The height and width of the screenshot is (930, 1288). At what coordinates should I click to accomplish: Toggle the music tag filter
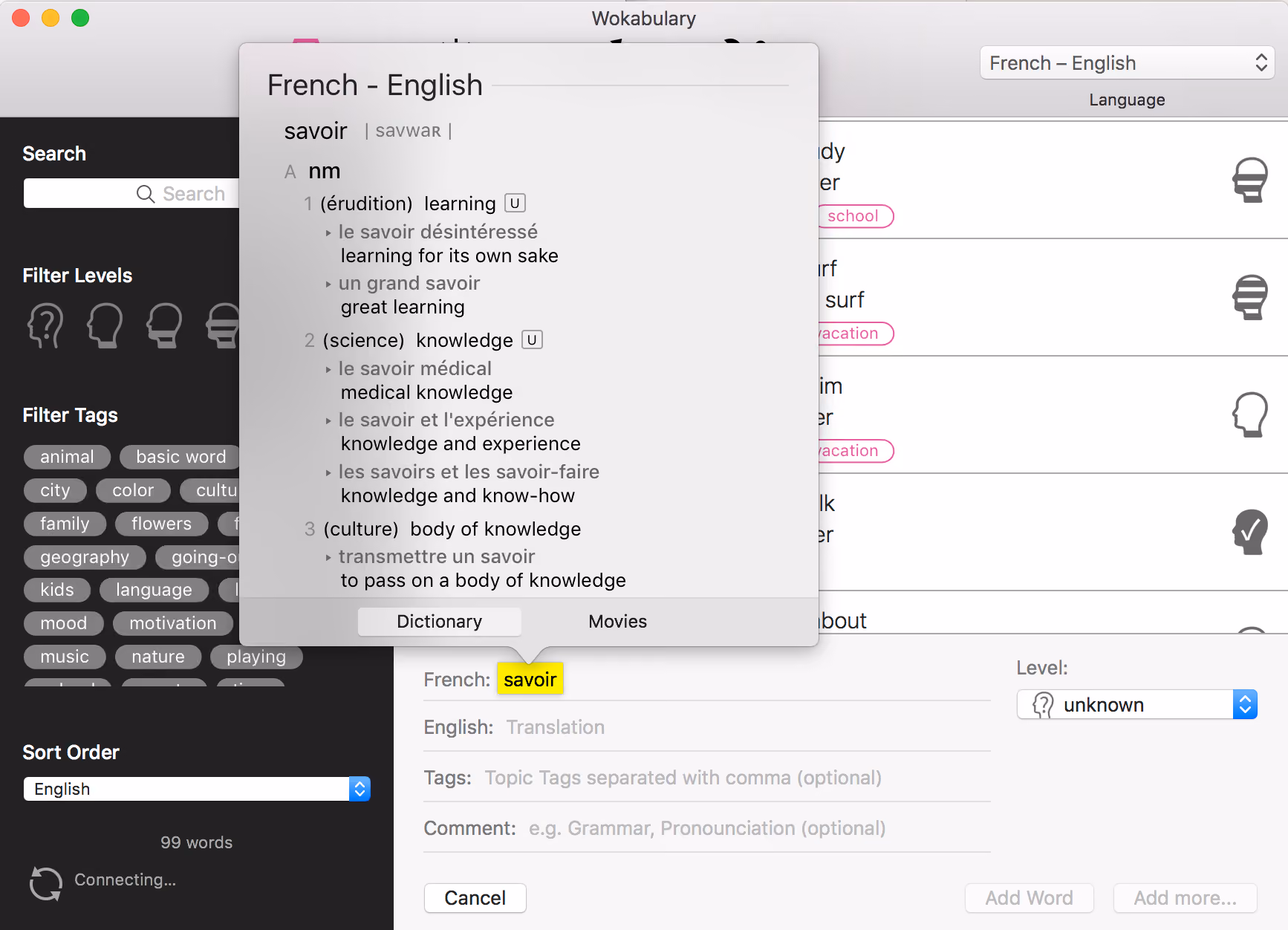click(x=65, y=657)
